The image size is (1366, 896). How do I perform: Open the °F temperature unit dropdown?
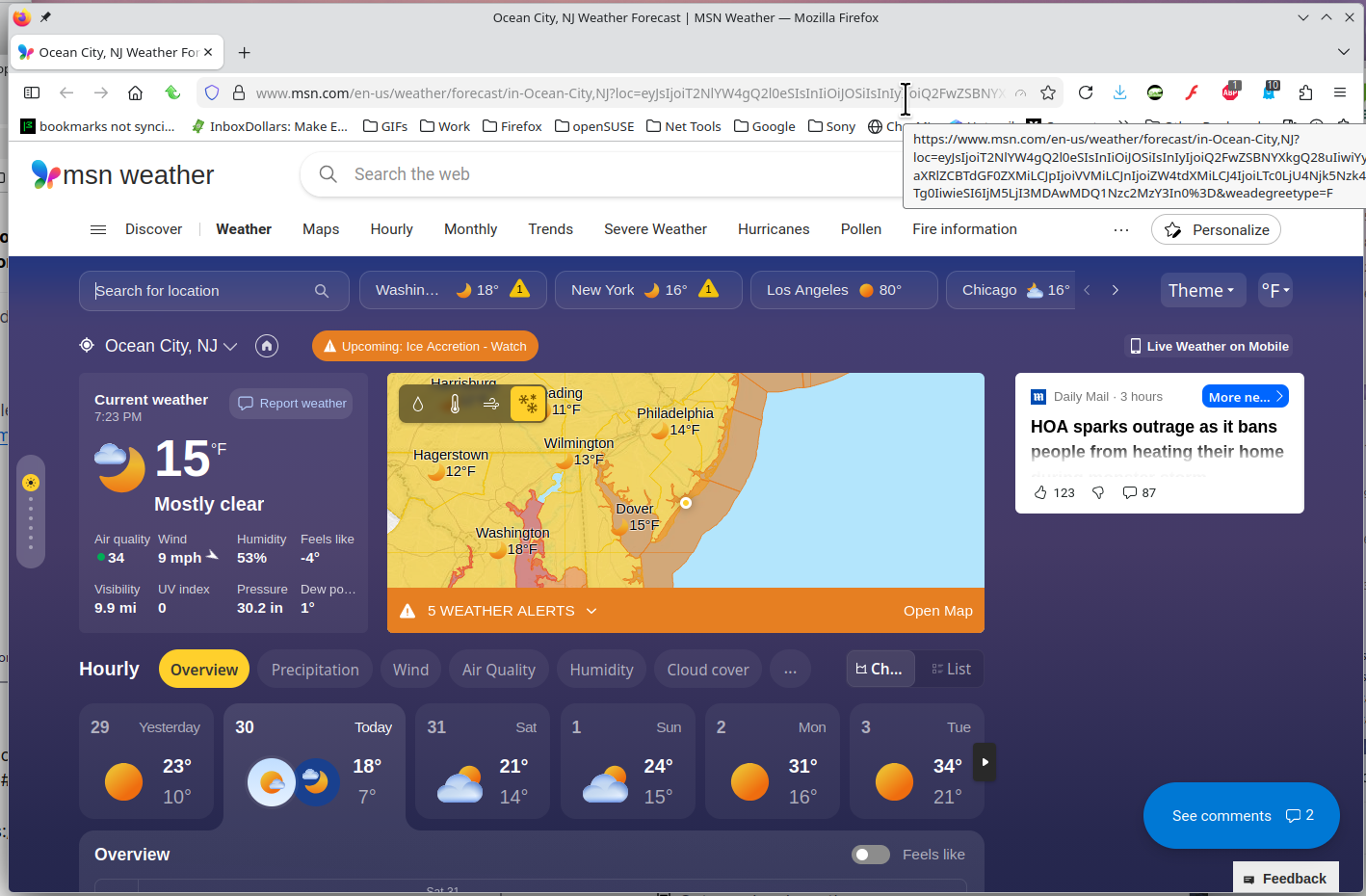1274,291
